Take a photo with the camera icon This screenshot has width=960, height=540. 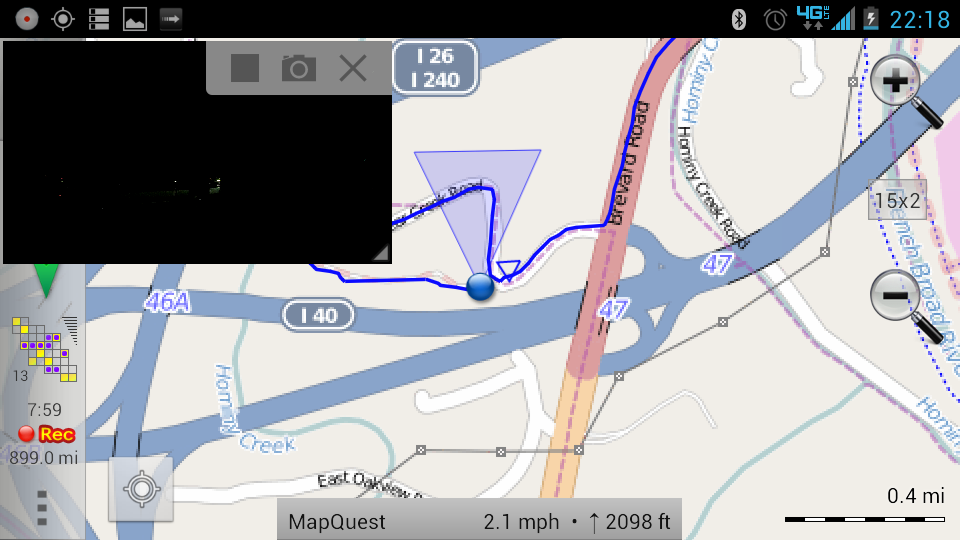coord(299,68)
